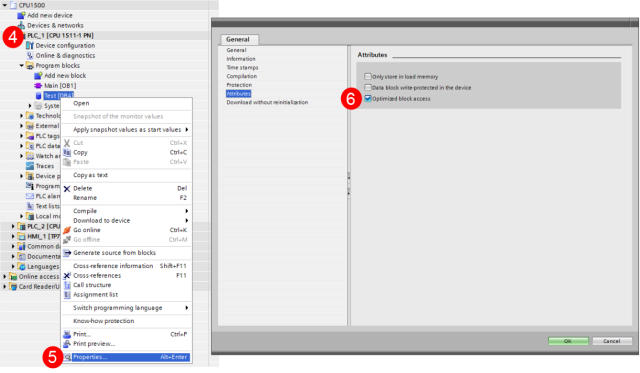Screen dimensions: 640x373
Task: Select Download without reinitialization
Action: pyautogui.click(x=267, y=102)
